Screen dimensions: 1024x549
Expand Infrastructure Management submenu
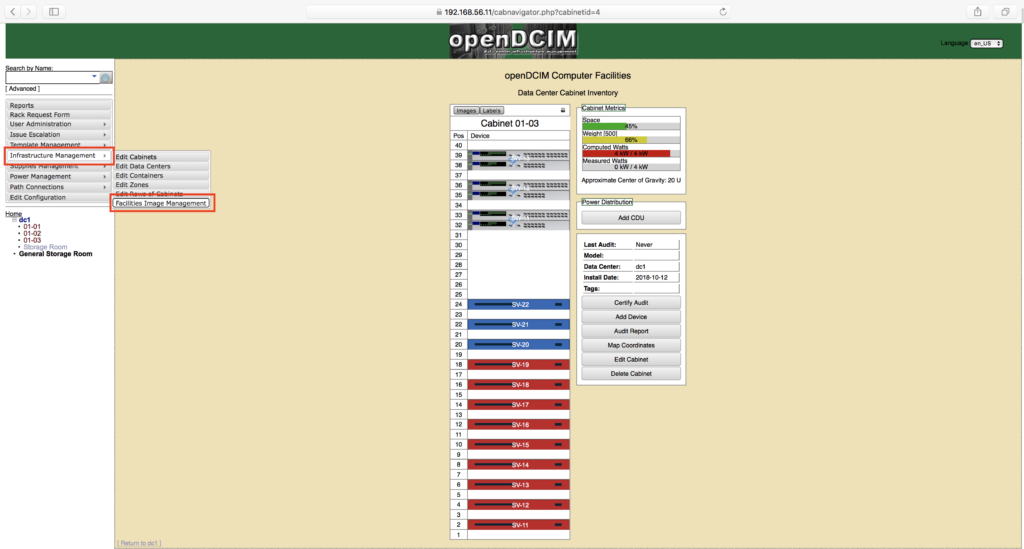click(58, 155)
